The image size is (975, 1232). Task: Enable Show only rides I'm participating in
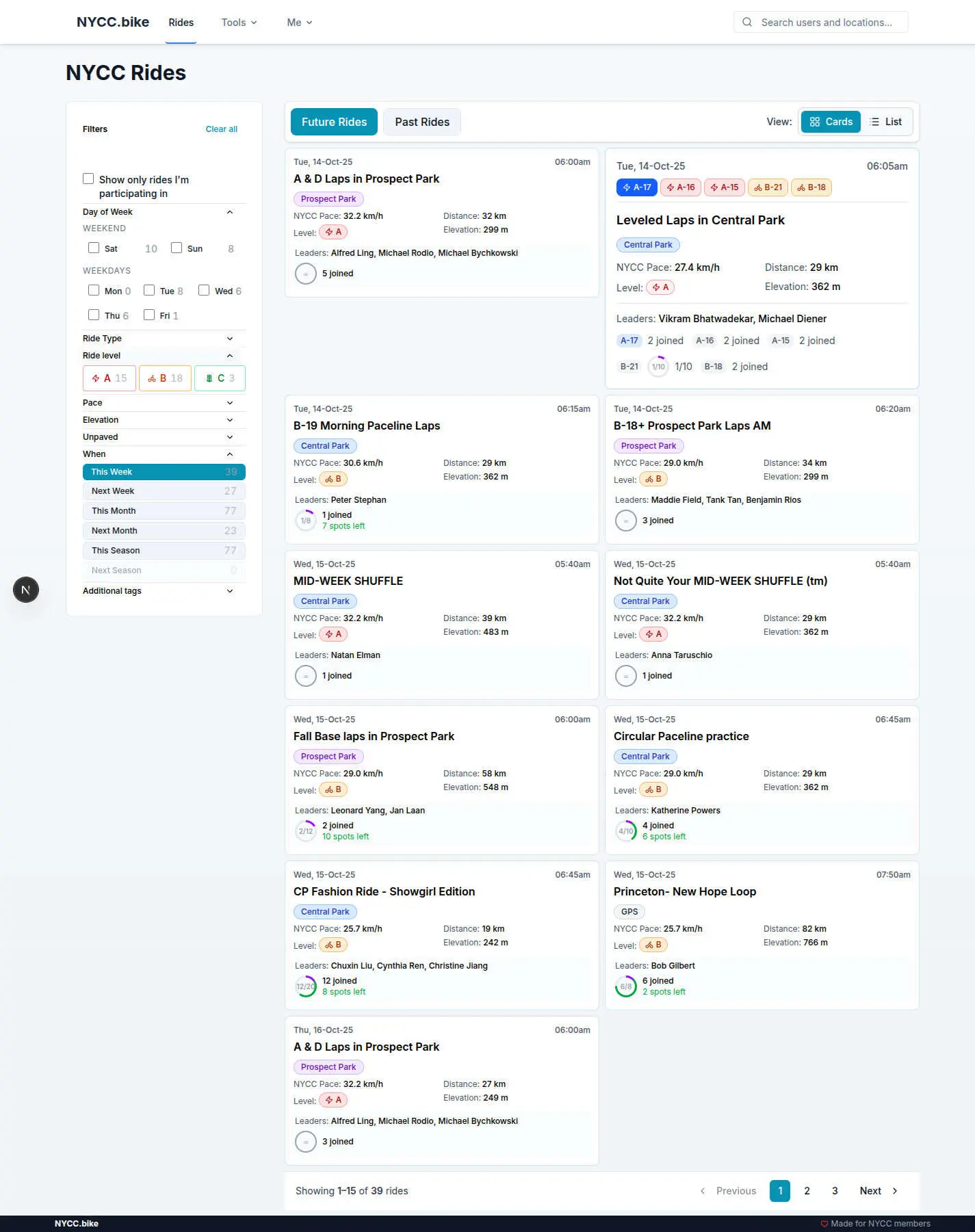point(88,179)
